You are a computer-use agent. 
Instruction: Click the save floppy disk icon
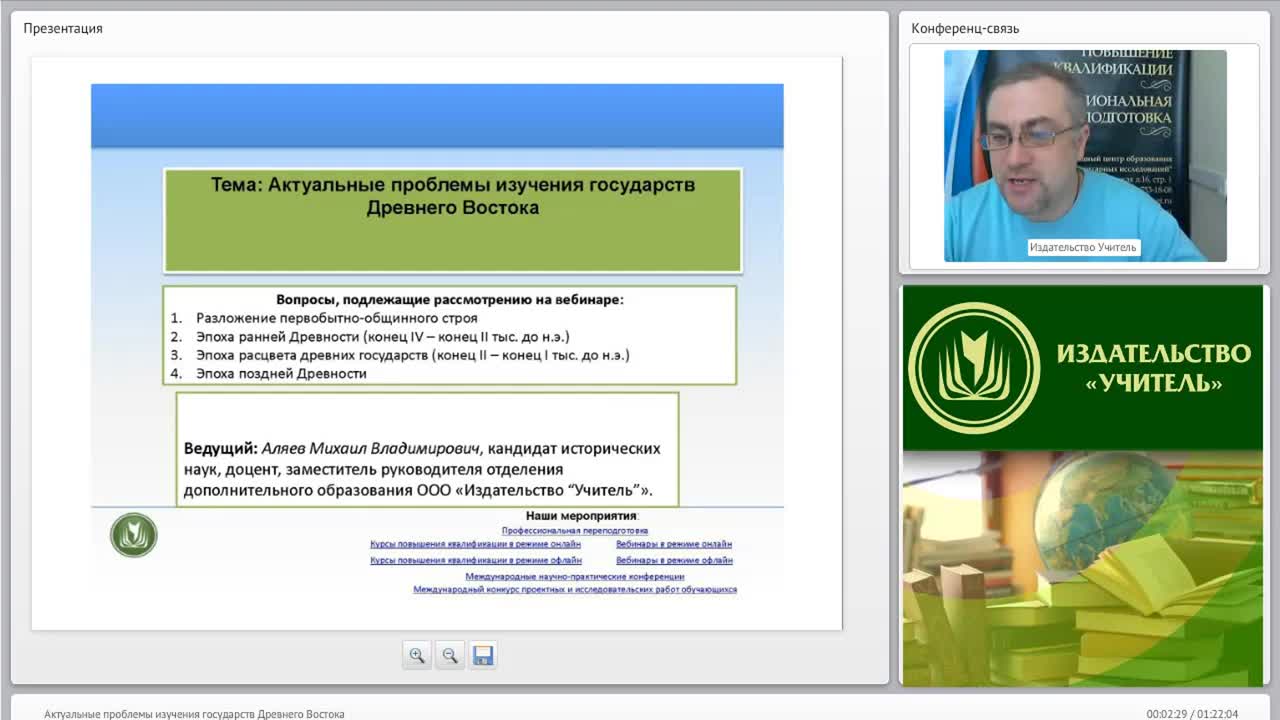[x=483, y=656]
